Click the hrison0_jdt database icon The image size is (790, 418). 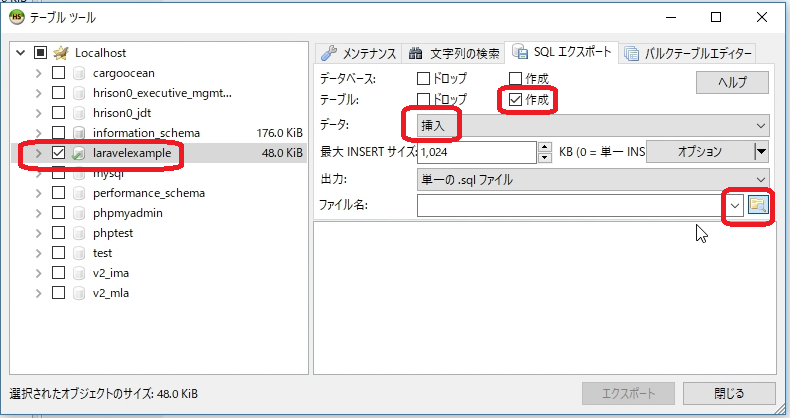[79, 113]
